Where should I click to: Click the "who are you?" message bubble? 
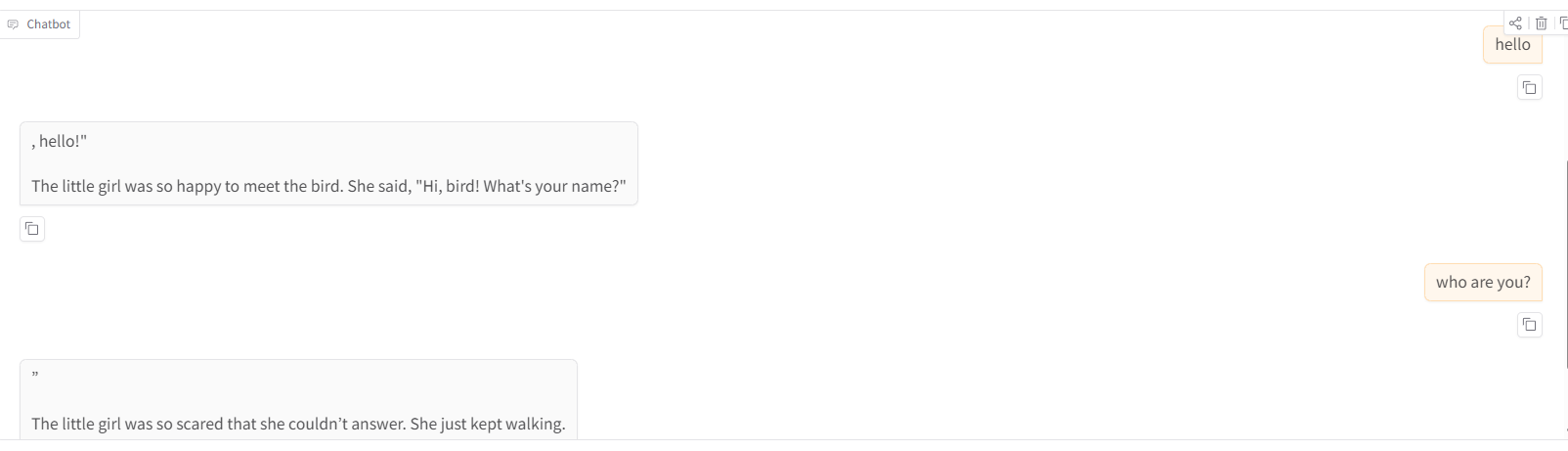pyautogui.click(x=1483, y=283)
